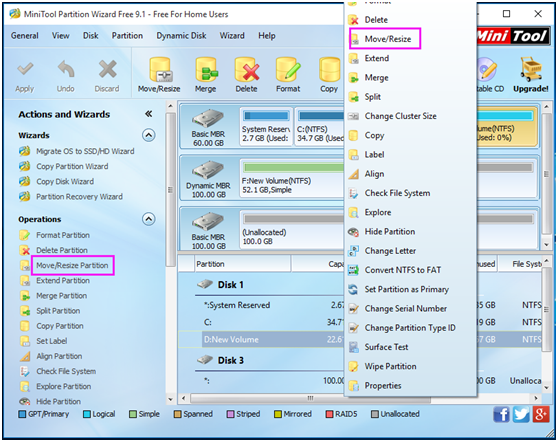Launch Partition Recovery Wizard
Viewport: 558px width, 442px height.
79,197
